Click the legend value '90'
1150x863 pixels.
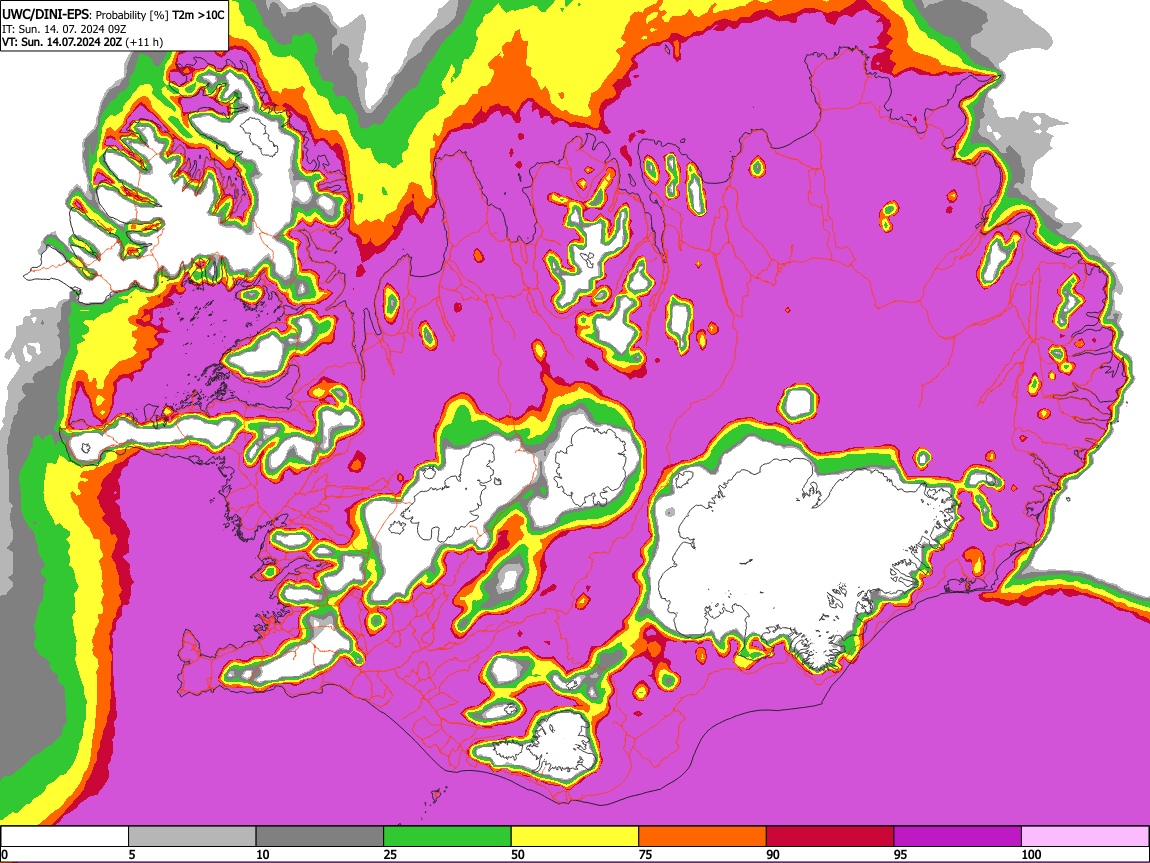773,854
